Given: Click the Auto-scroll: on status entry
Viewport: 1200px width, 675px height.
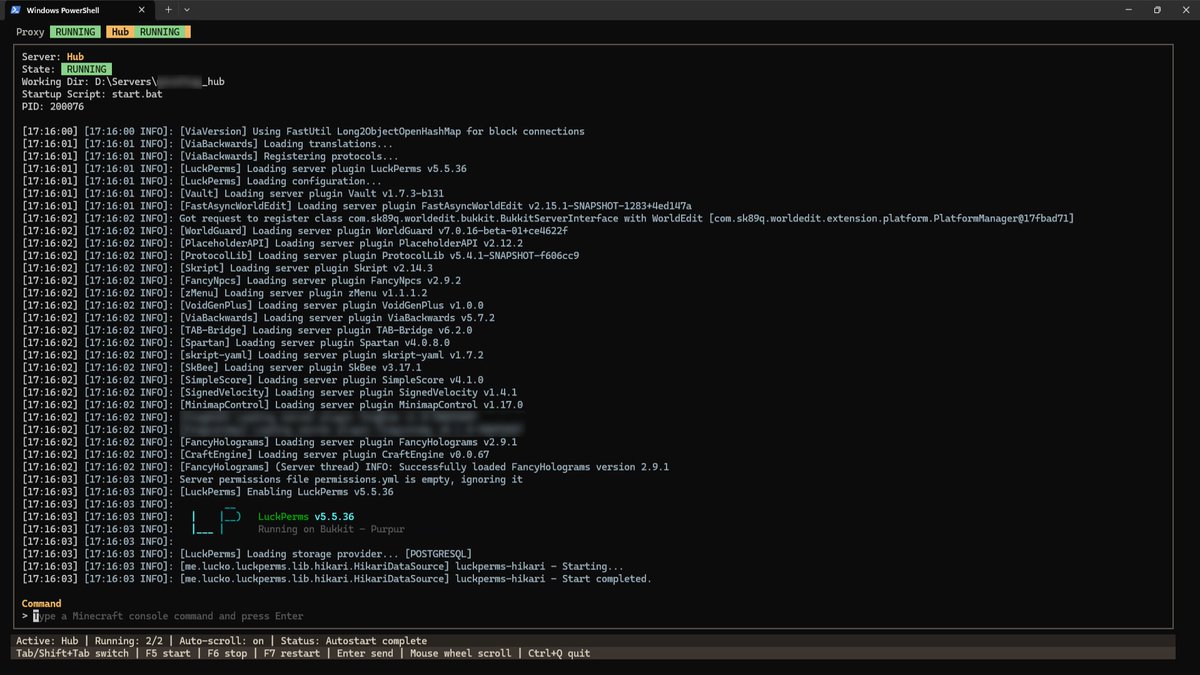Looking at the screenshot, I should click(x=222, y=641).
